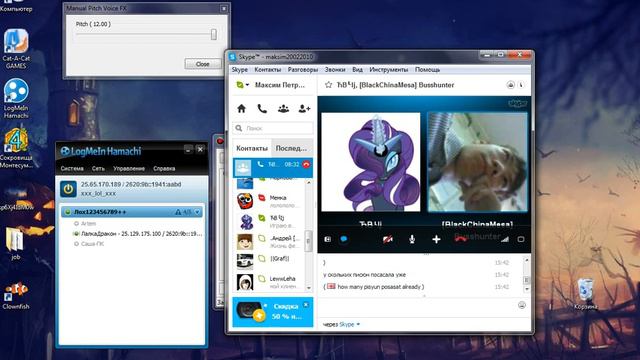Toggle the chat bubble in the call bar
Screen dimensions: 640x360
pyautogui.click(x=344, y=239)
